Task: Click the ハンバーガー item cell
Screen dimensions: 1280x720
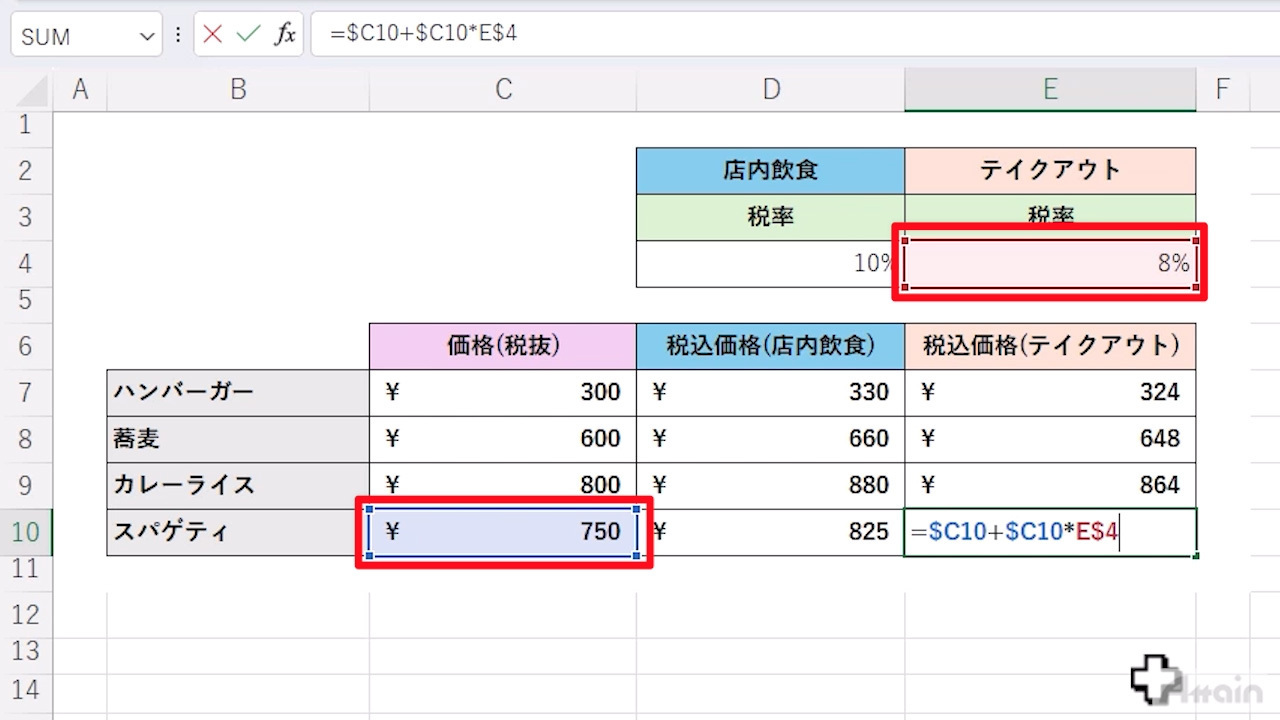Action: tap(238, 392)
